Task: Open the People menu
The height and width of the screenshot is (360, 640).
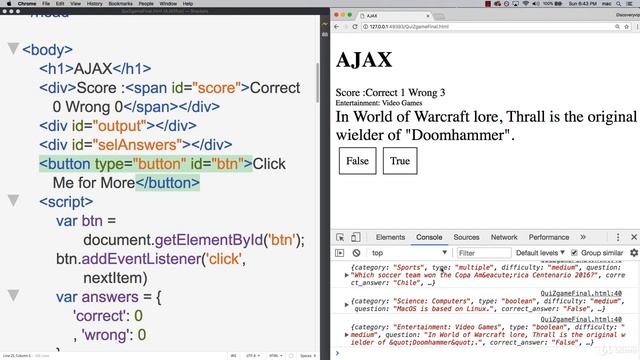Action: click(x=146, y=4)
